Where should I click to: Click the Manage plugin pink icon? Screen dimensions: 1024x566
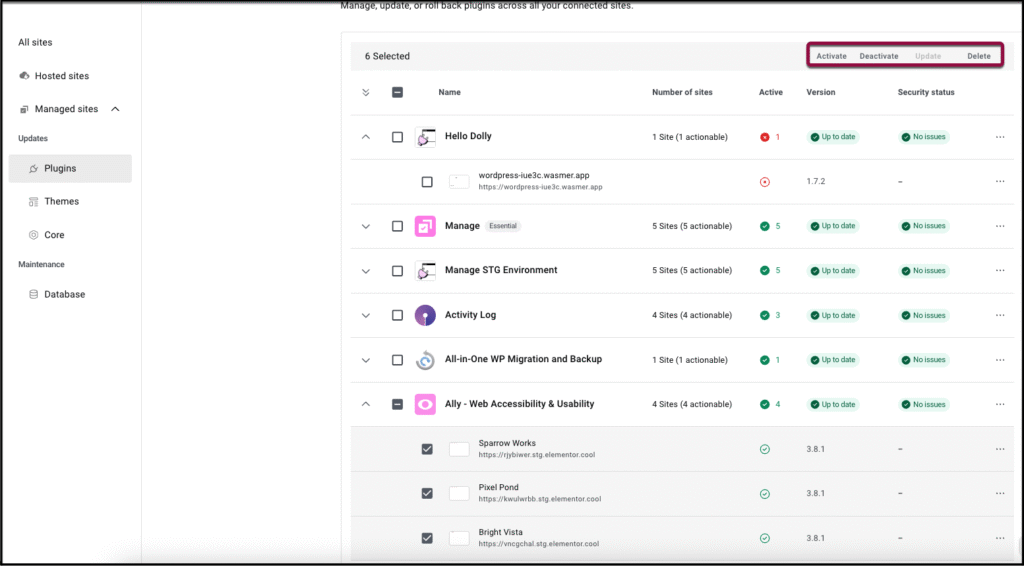(x=425, y=226)
